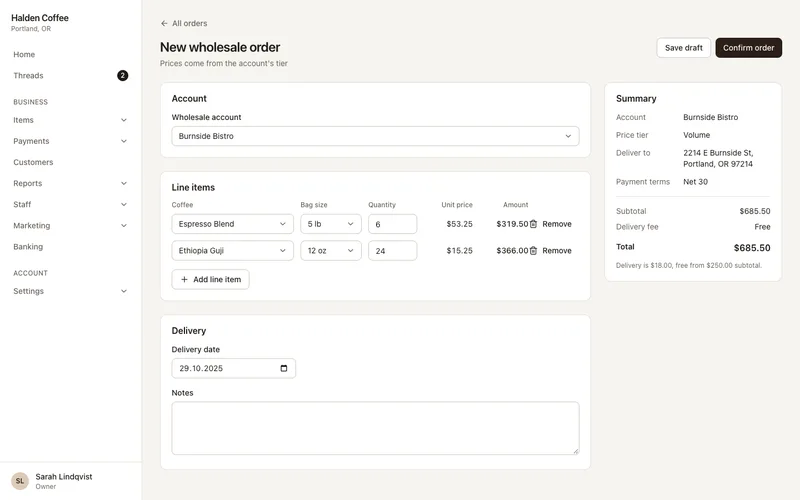The height and width of the screenshot is (500, 800).
Task: Click the Free delivery fee value
Action: (x=762, y=227)
